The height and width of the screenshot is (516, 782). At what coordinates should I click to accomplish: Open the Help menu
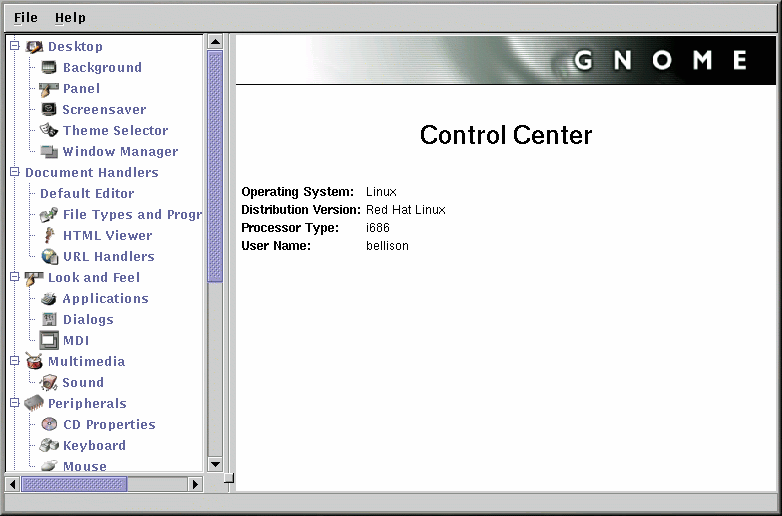(x=70, y=18)
